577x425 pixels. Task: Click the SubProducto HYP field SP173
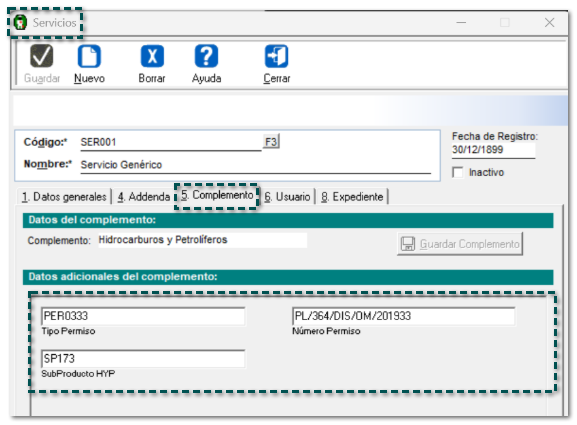[143, 359]
